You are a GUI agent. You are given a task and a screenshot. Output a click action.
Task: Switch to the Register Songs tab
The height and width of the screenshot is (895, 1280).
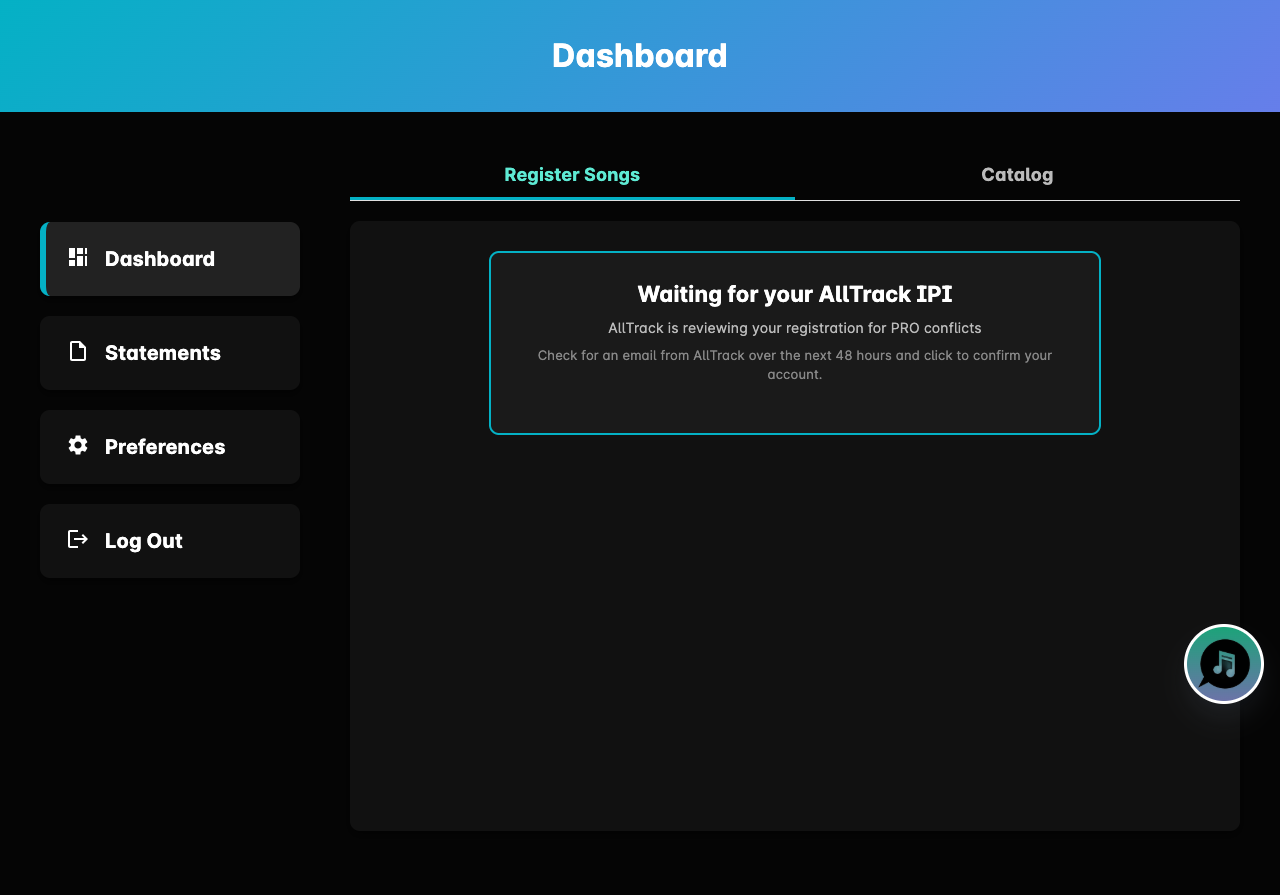point(572,175)
